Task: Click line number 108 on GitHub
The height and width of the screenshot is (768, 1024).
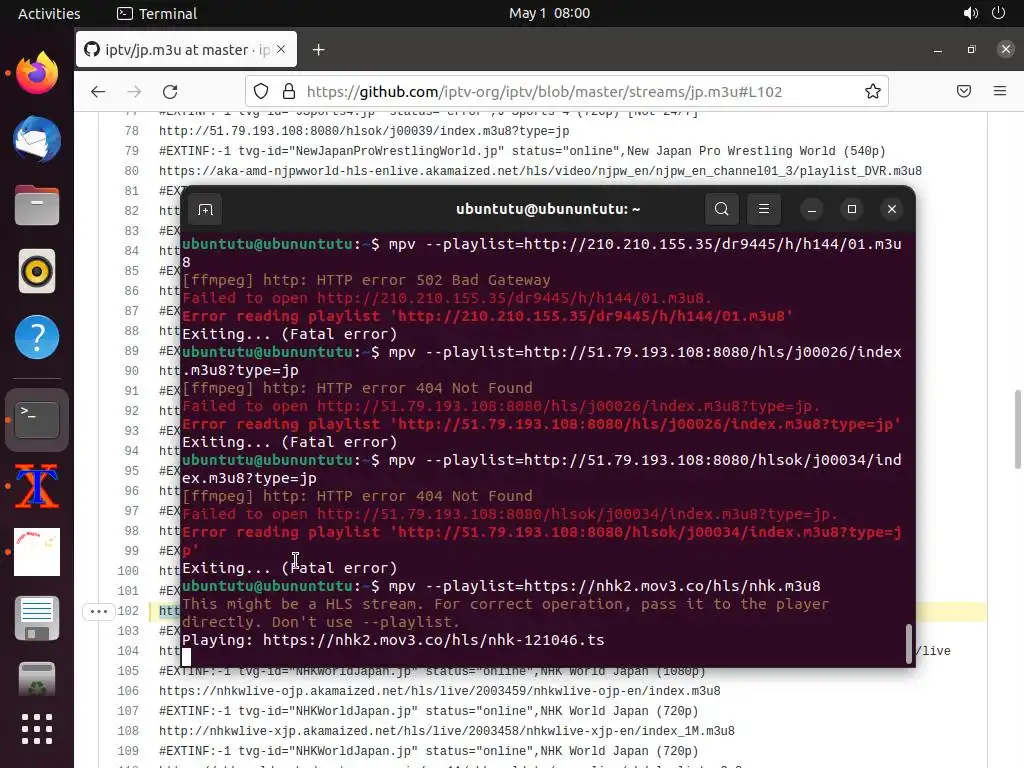Action: point(128,731)
